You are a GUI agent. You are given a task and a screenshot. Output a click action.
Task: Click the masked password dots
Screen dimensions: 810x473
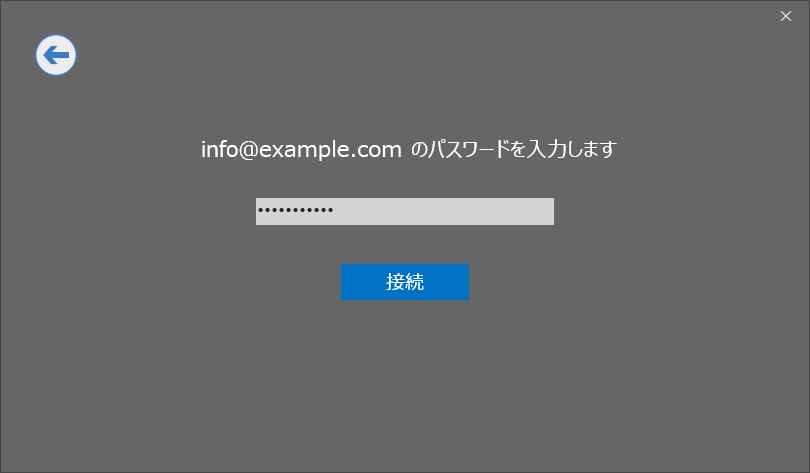[295, 210]
